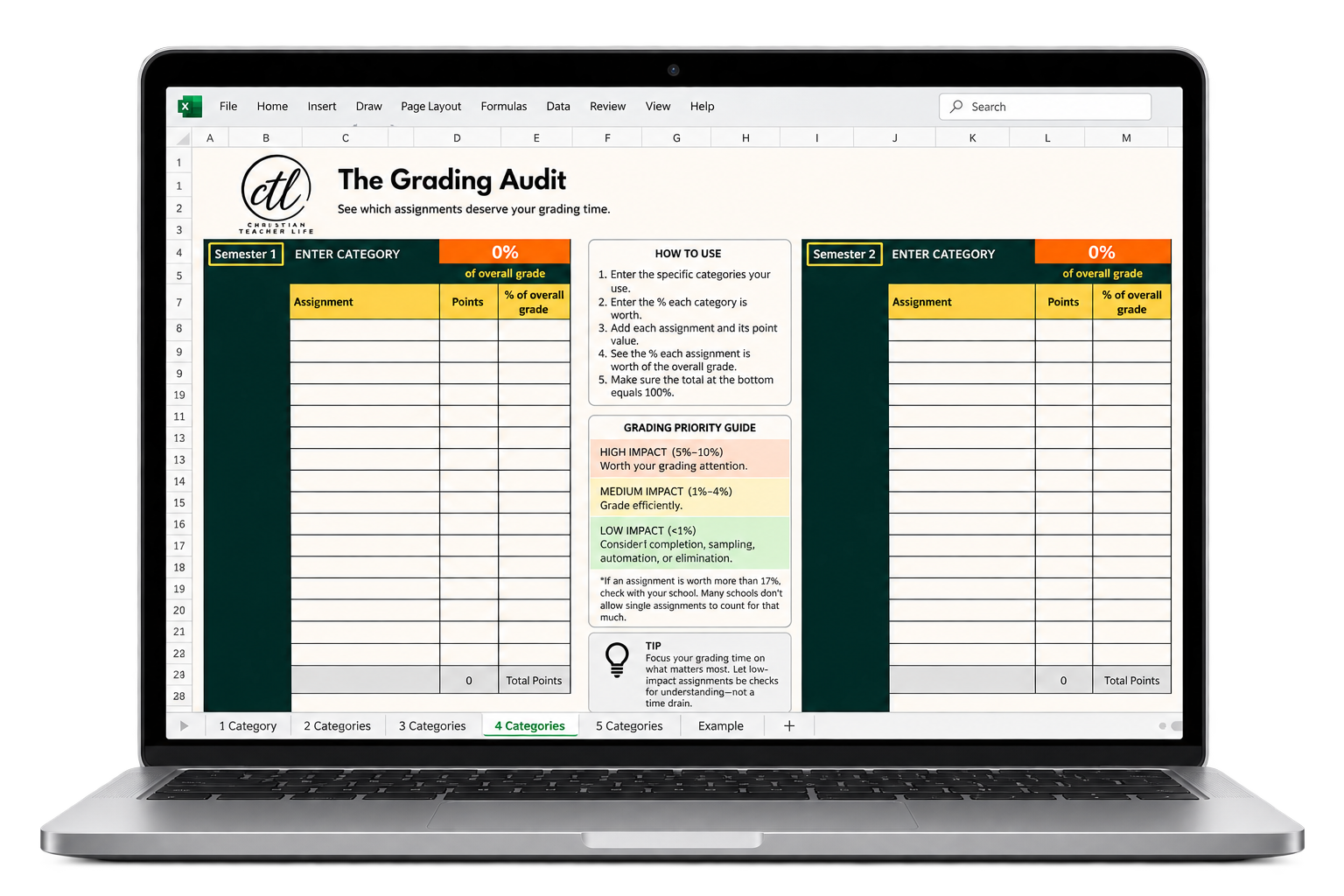1344x896 pixels.
Task: Click the Search input field
Action: pyautogui.click(x=1046, y=107)
